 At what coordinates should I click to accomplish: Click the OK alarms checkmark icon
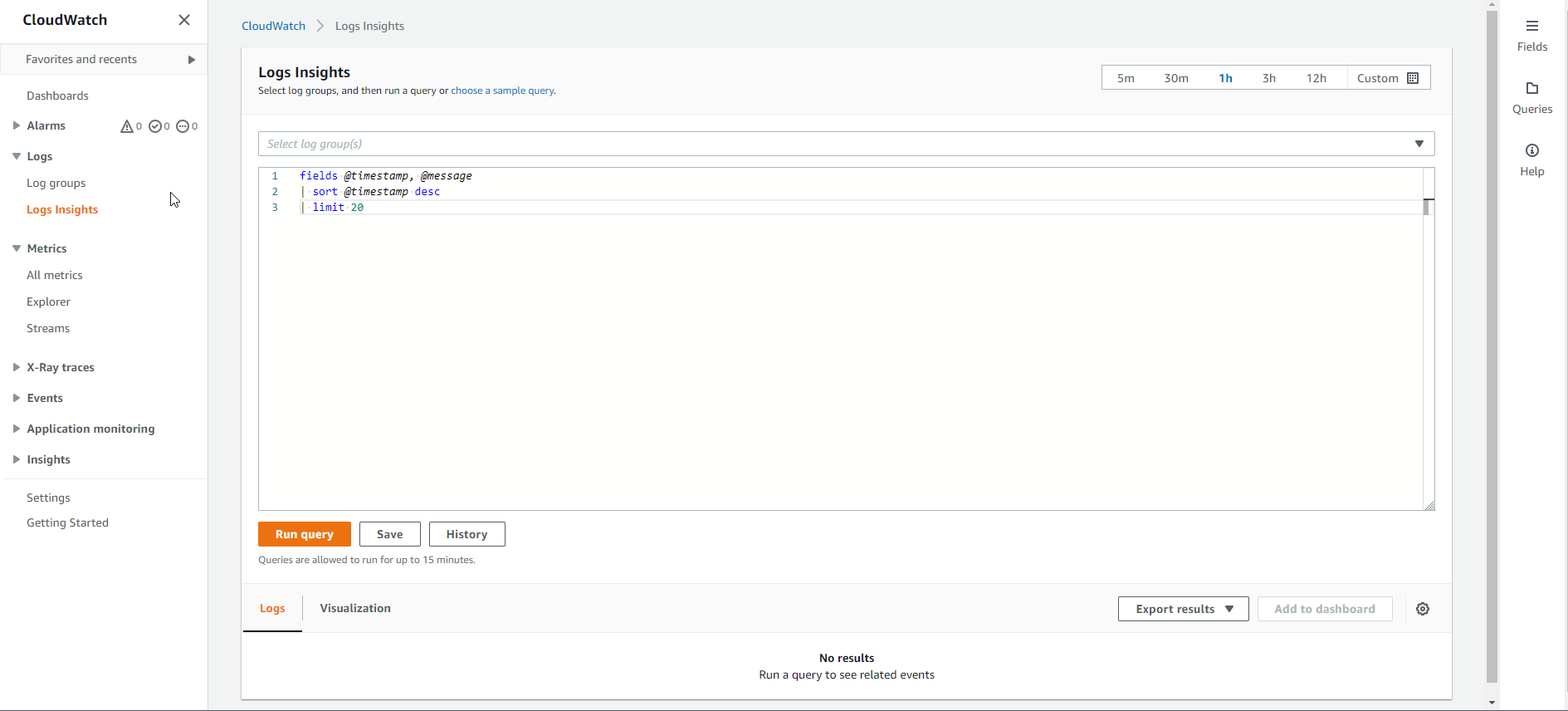155,126
